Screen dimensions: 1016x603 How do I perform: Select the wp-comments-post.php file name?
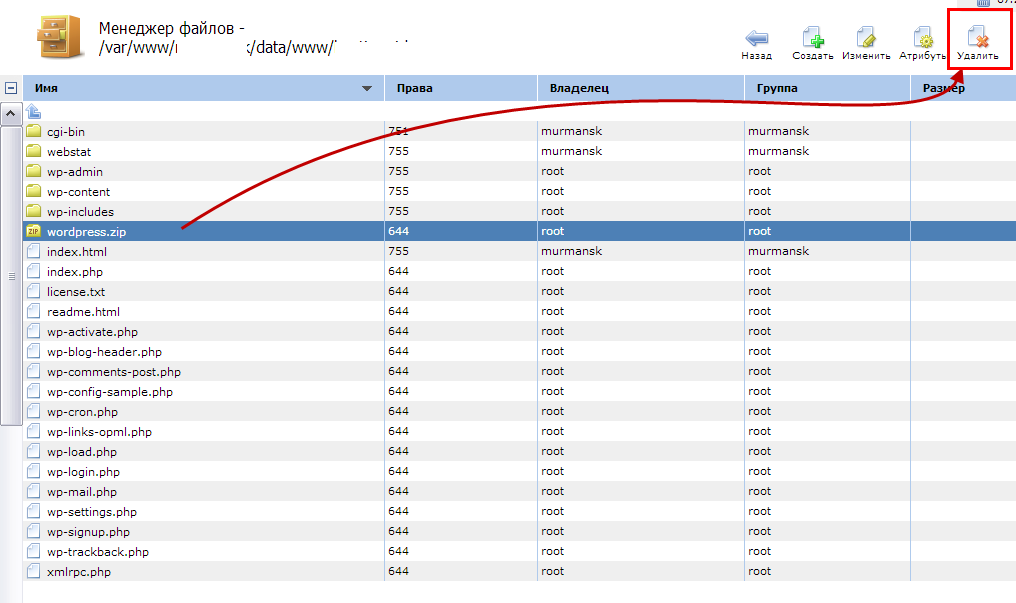[x=113, y=372]
